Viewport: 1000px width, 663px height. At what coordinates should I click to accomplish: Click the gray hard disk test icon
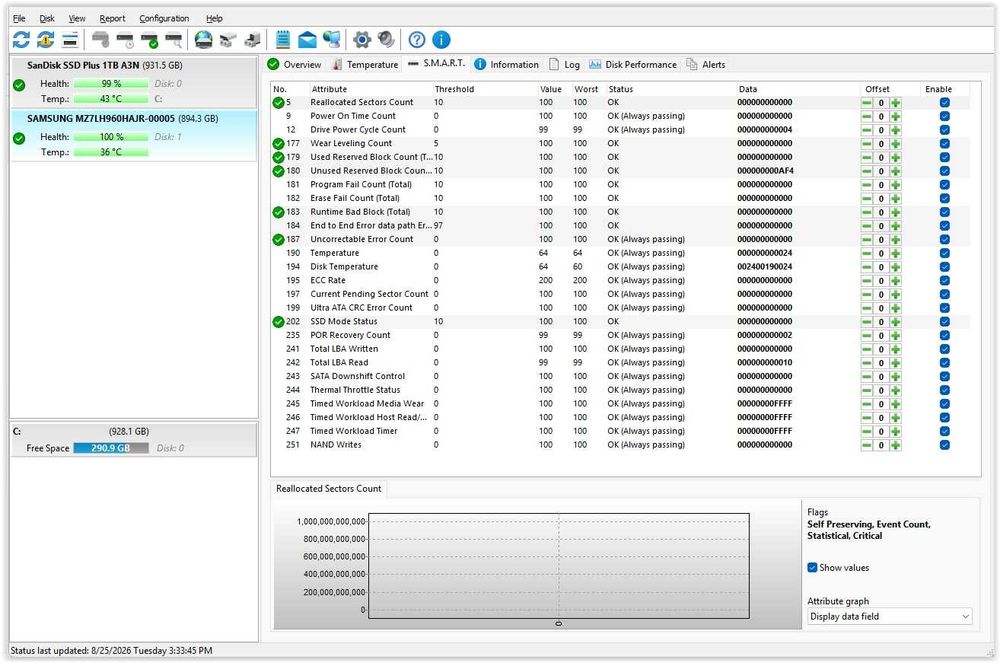pyautogui.click(x=101, y=40)
